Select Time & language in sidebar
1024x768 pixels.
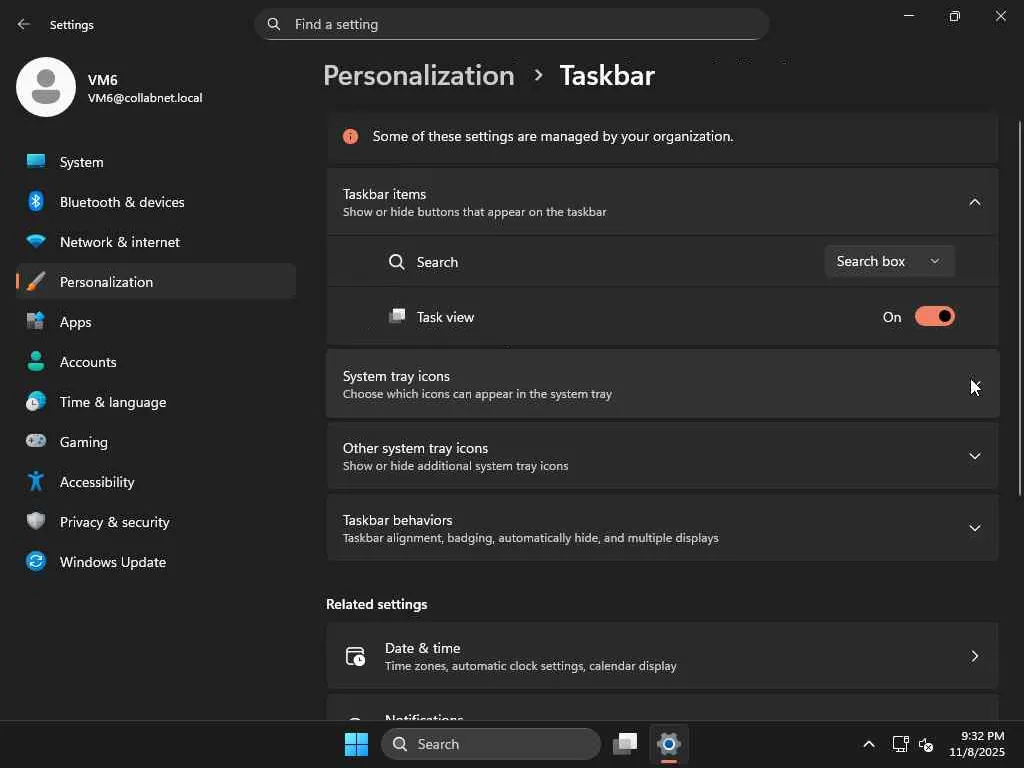pyautogui.click(x=113, y=402)
